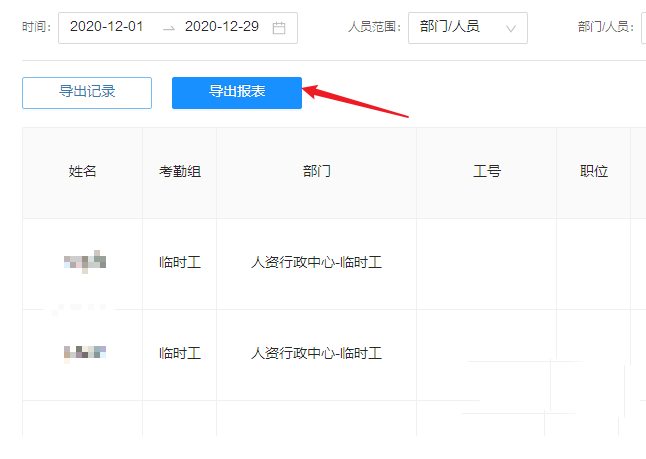
Task: Click the 导出记录 export records button
Action: 87,93
